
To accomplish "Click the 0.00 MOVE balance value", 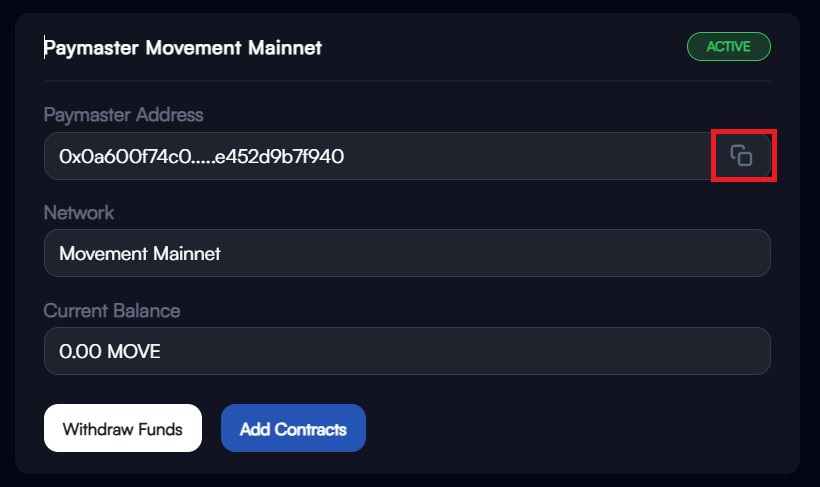I will coord(110,352).
